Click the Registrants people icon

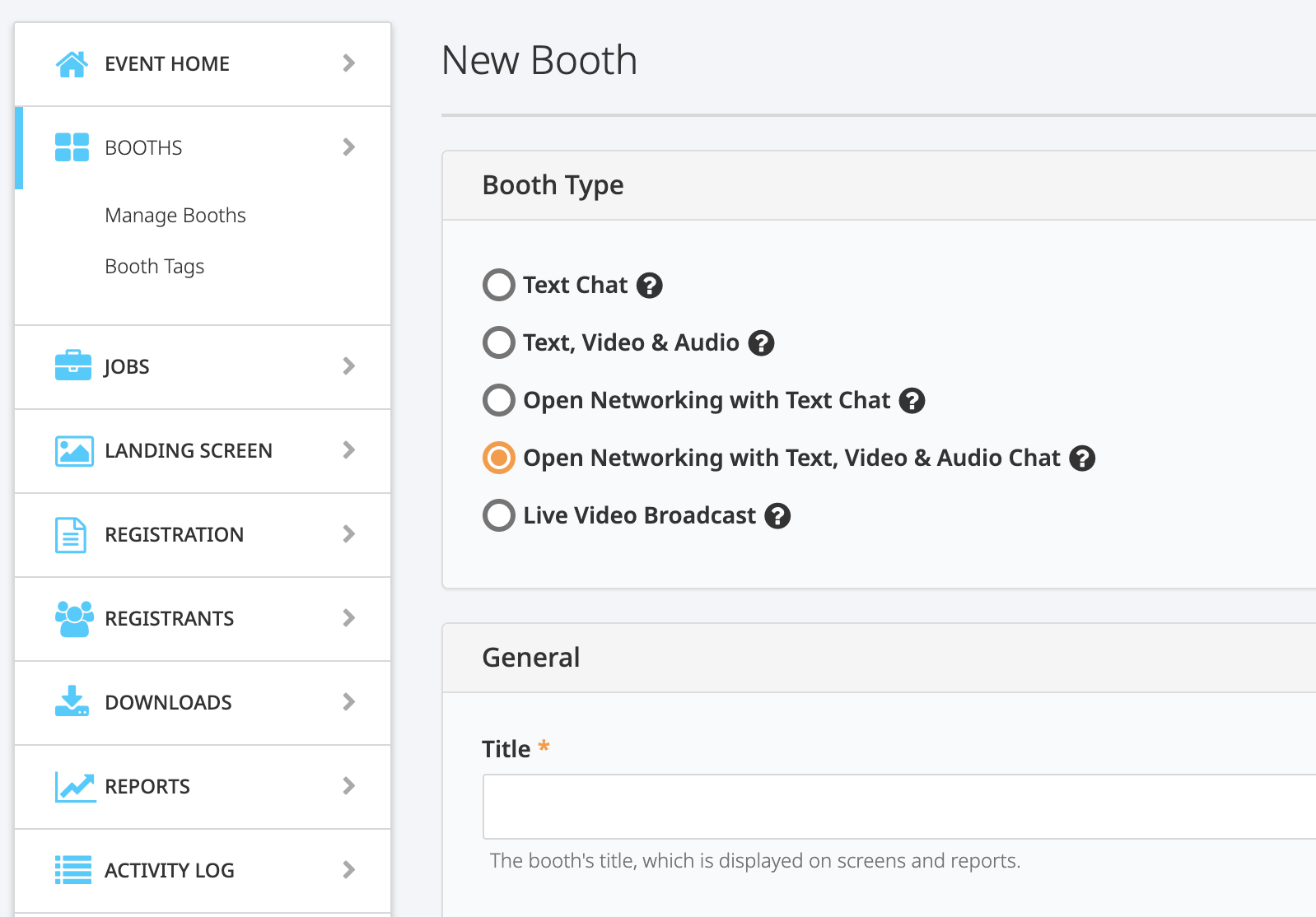coord(73,619)
